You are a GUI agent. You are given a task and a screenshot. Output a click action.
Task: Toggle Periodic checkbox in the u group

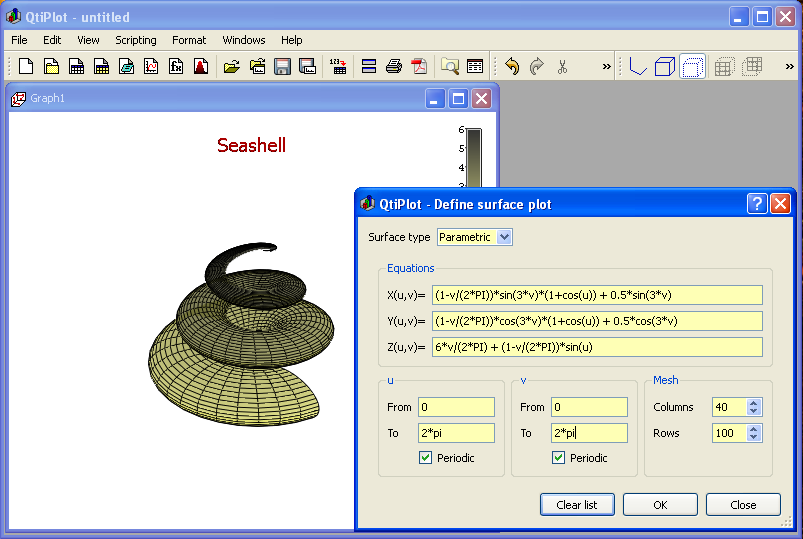pyautogui.click(x=426, y=458)
